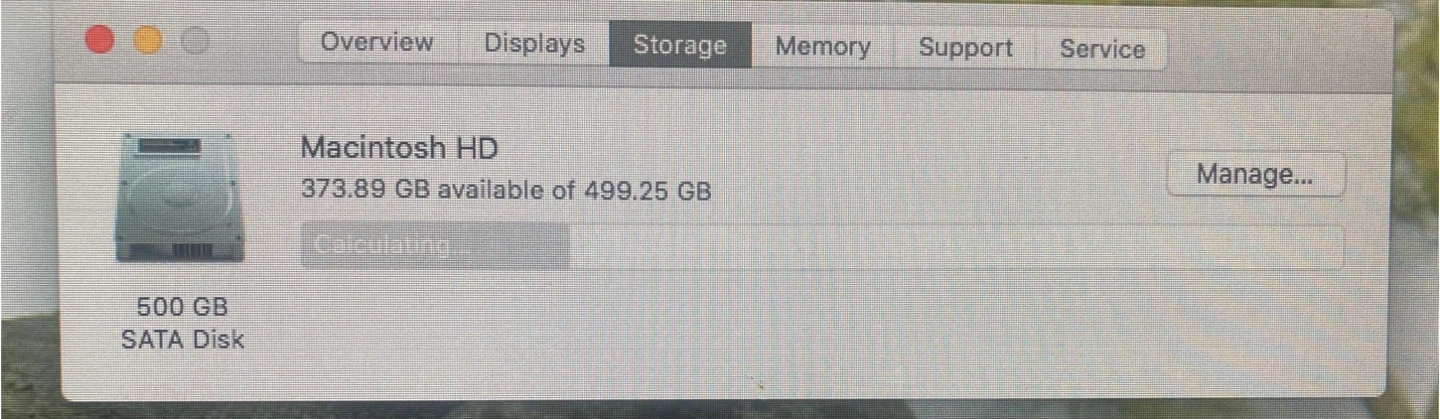Switch to the Displays tab

tap(534, 44)
